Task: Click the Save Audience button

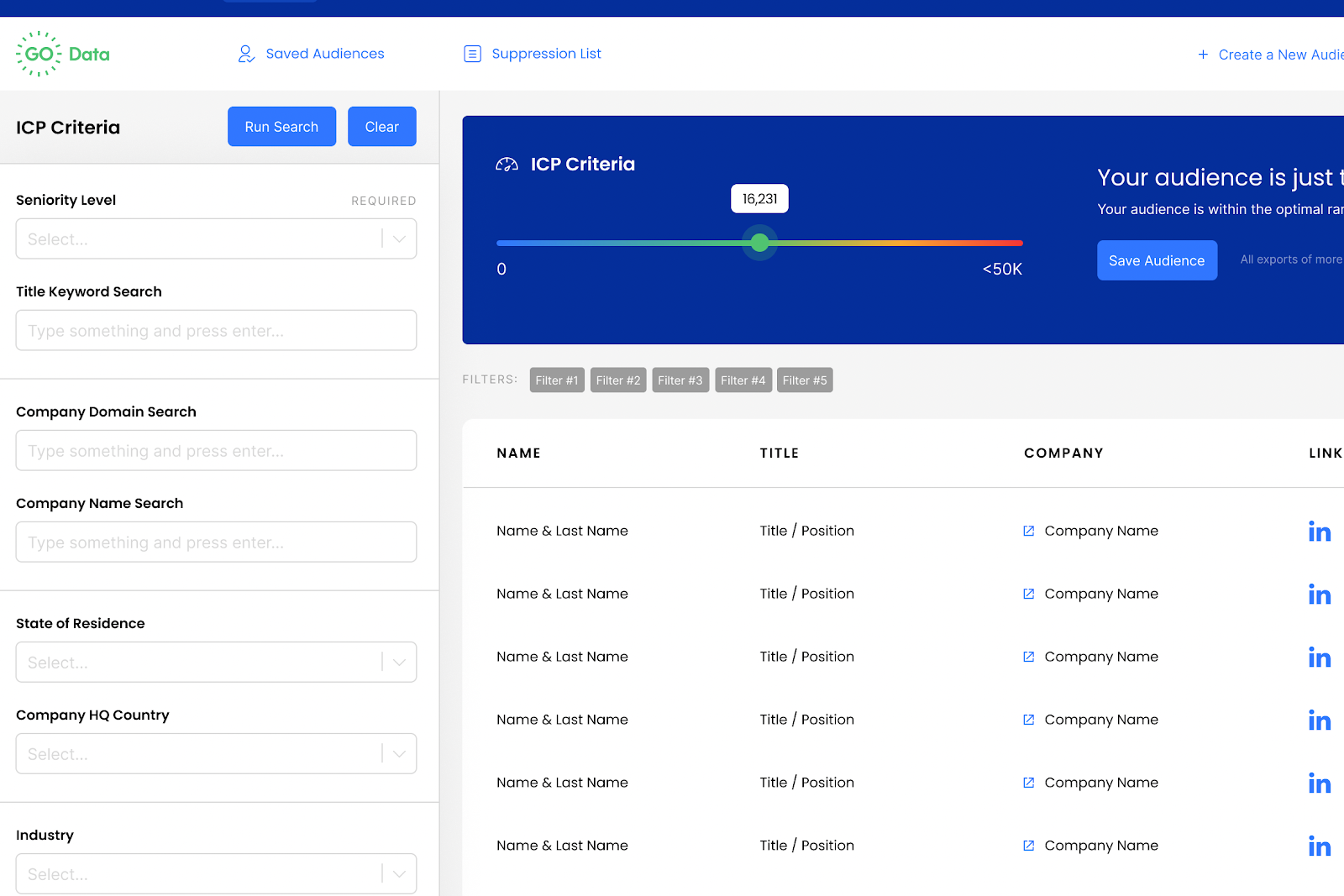Action: tap(1157, 260)
